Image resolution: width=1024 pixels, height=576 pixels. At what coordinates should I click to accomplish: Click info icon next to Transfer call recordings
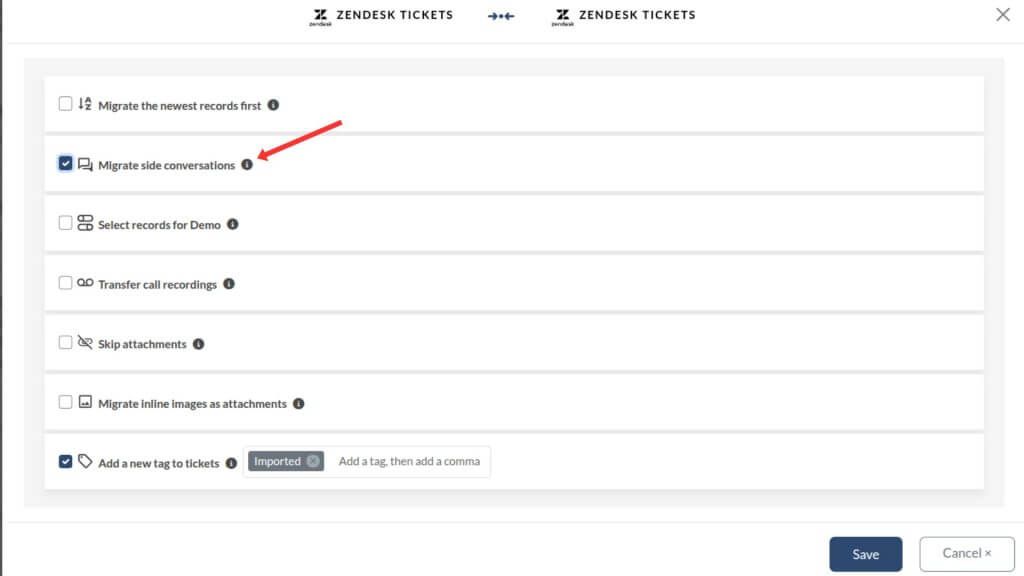tap(228, 284)
